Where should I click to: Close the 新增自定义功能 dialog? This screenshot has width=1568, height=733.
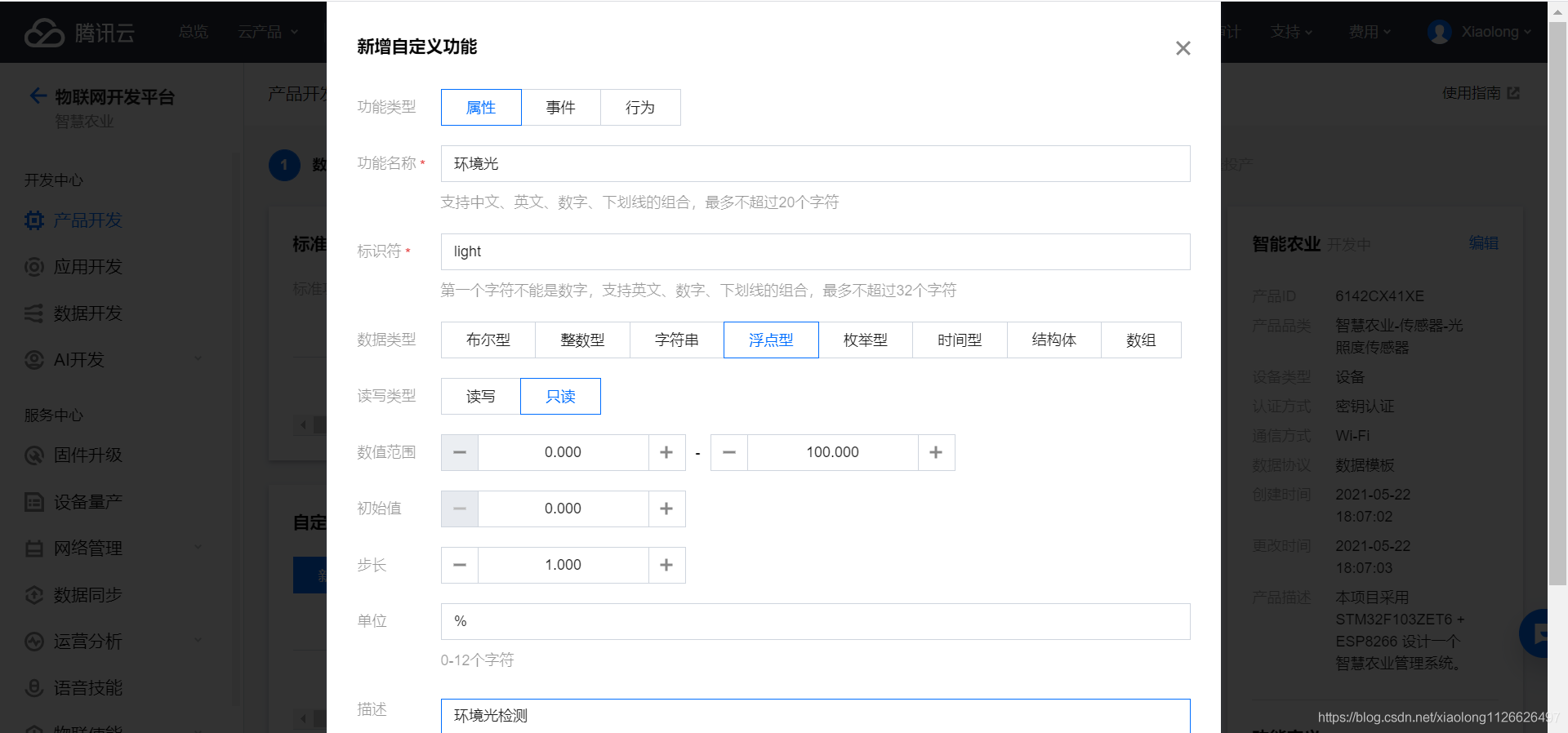1183,48
